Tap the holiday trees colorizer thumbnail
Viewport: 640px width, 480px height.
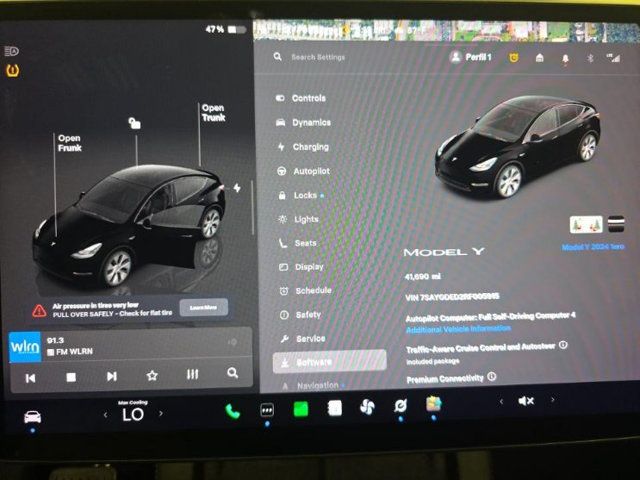586,224
